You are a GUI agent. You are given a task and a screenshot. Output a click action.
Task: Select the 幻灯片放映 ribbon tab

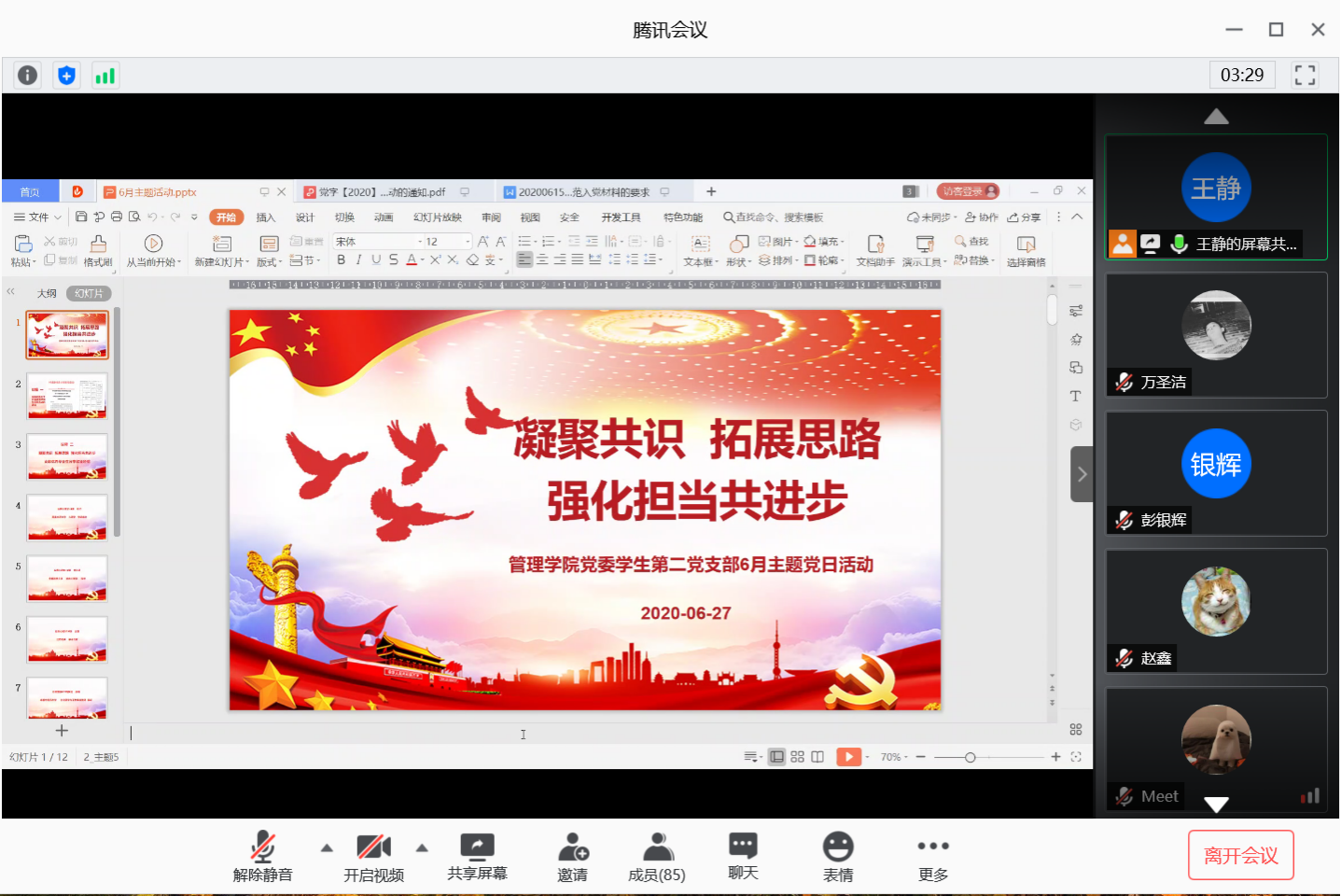tap(438, 217)
